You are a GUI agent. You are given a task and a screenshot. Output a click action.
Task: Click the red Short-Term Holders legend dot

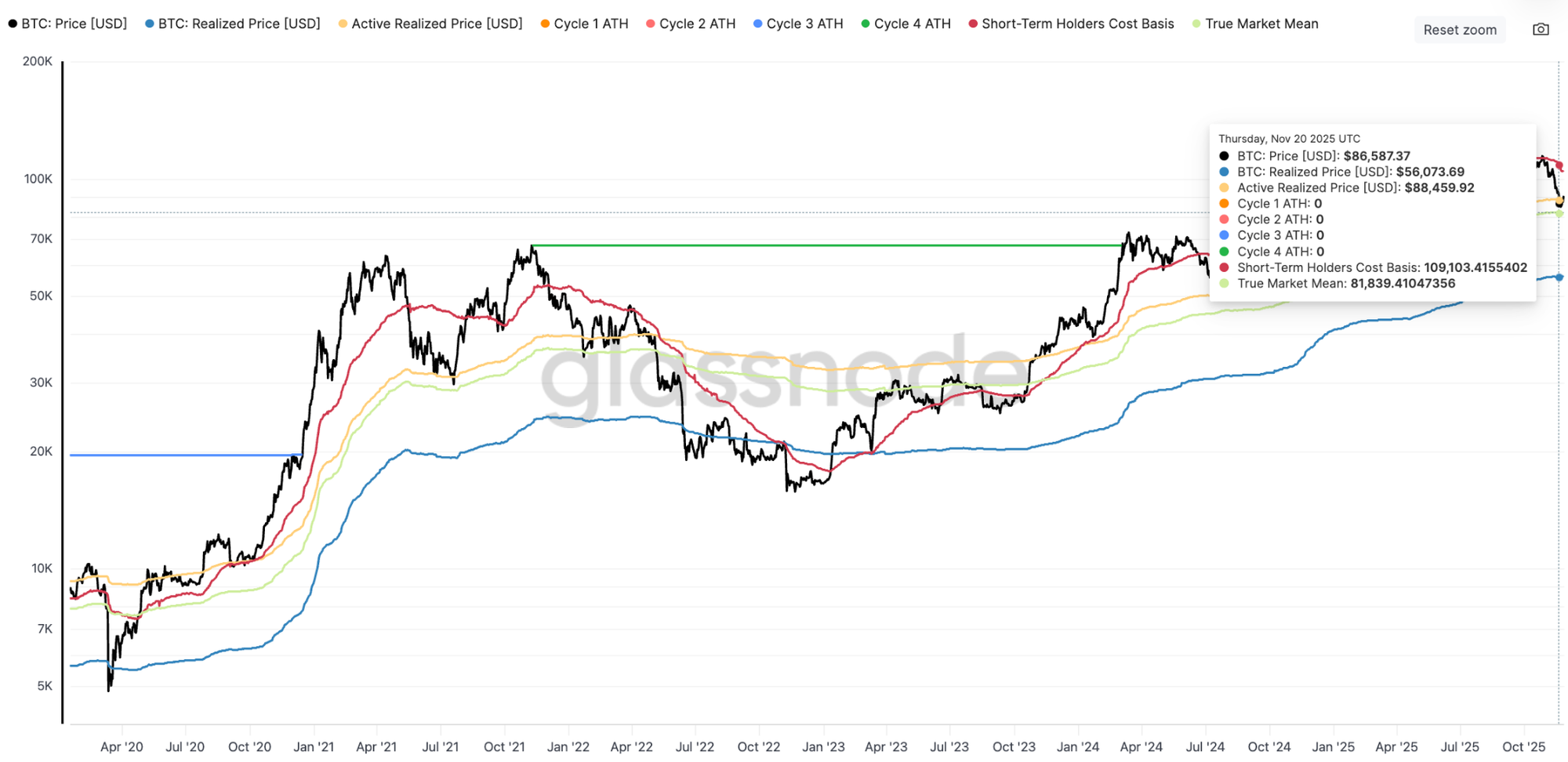click(973, 24)
